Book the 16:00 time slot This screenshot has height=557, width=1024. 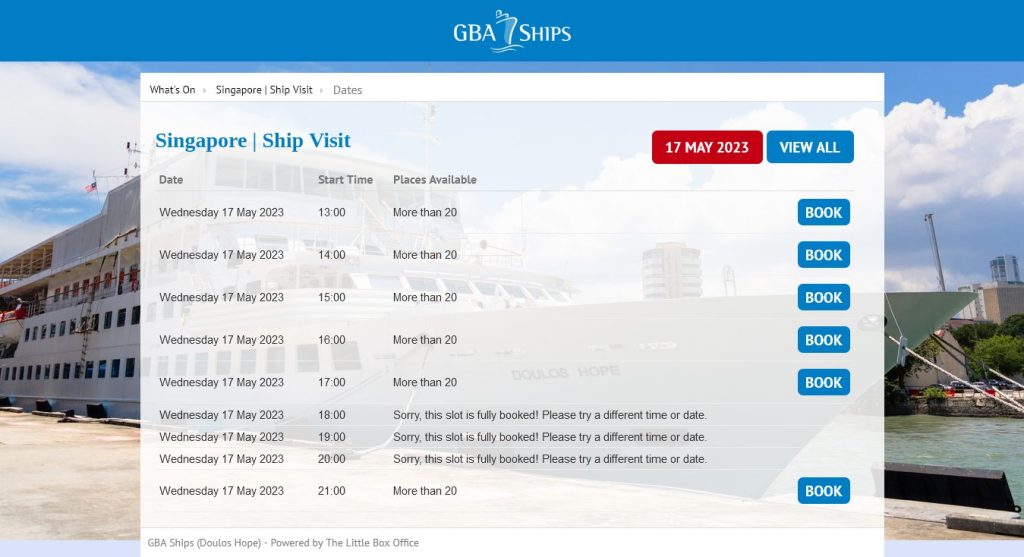click(x=823, y=340)
